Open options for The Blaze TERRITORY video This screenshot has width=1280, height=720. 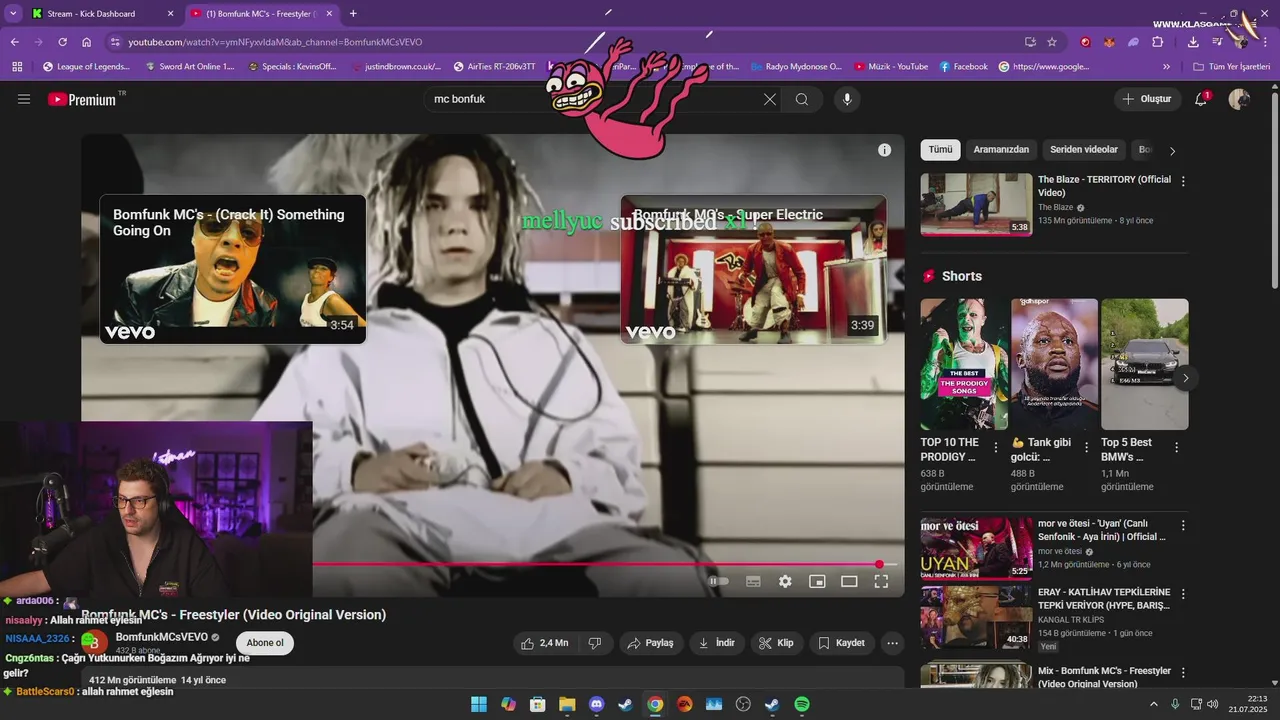tap(1183, 181)
